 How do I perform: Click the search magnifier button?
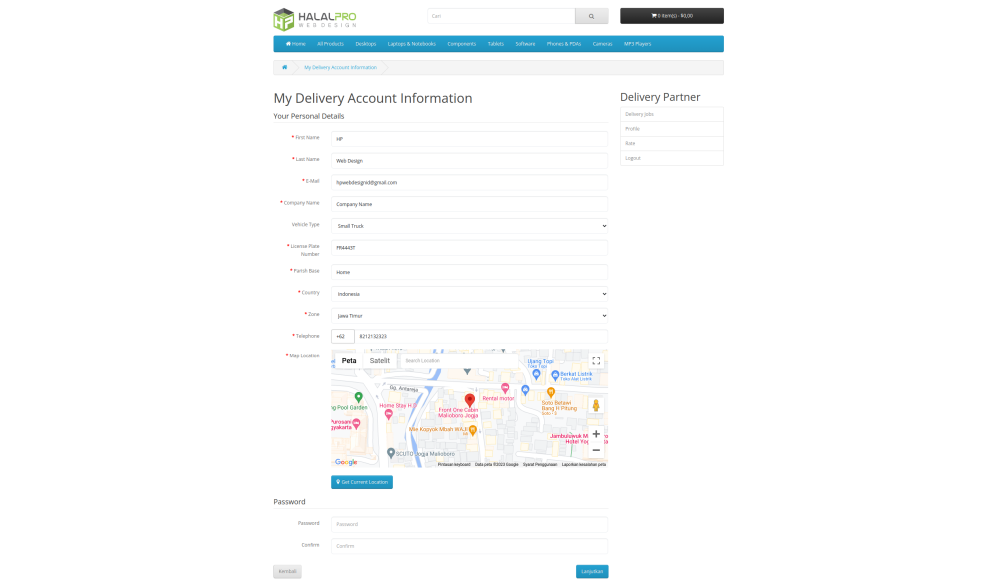pyautogui.click(x=591, y=16)
